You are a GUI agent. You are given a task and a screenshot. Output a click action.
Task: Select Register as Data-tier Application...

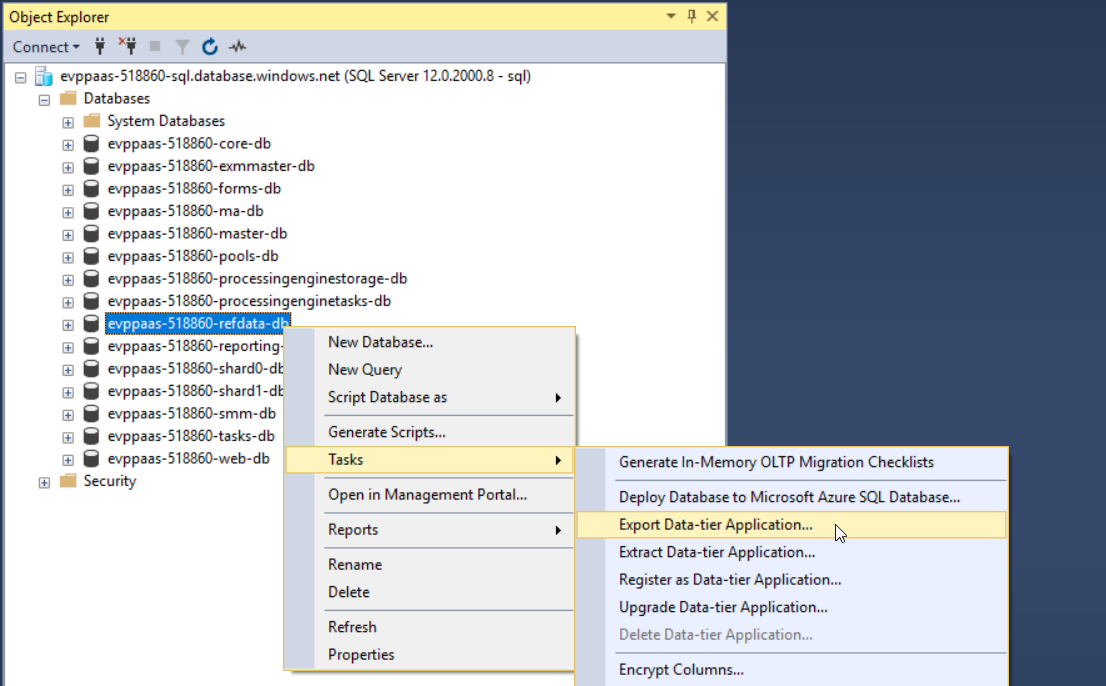tap(791, 580)
